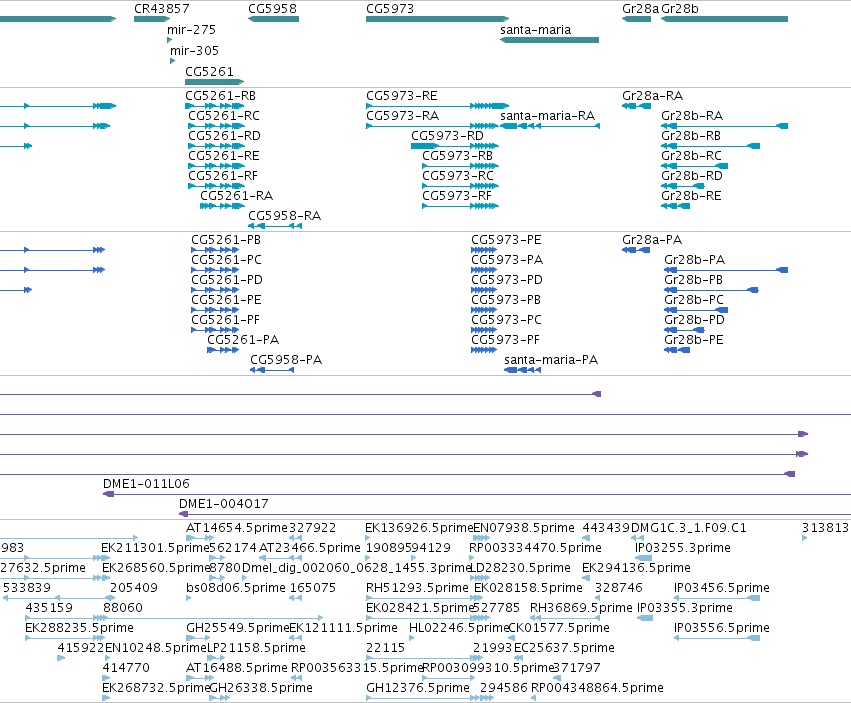Viewport: 851px width, 703px height.
Task: Select transcript CG5973-RF
Action: pos(460,206)
